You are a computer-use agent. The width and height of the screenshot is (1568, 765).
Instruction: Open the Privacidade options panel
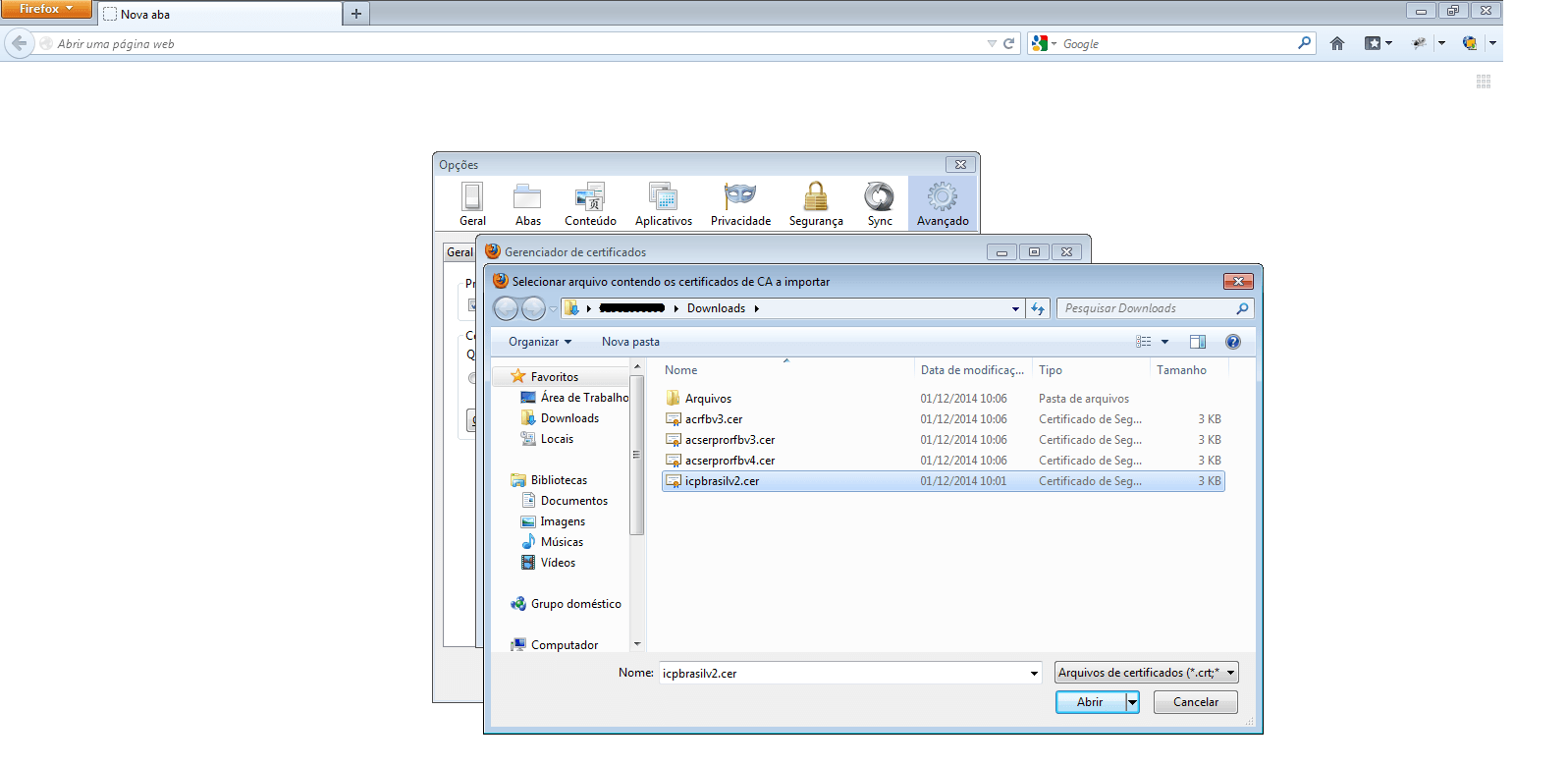(x=740, y=204)
